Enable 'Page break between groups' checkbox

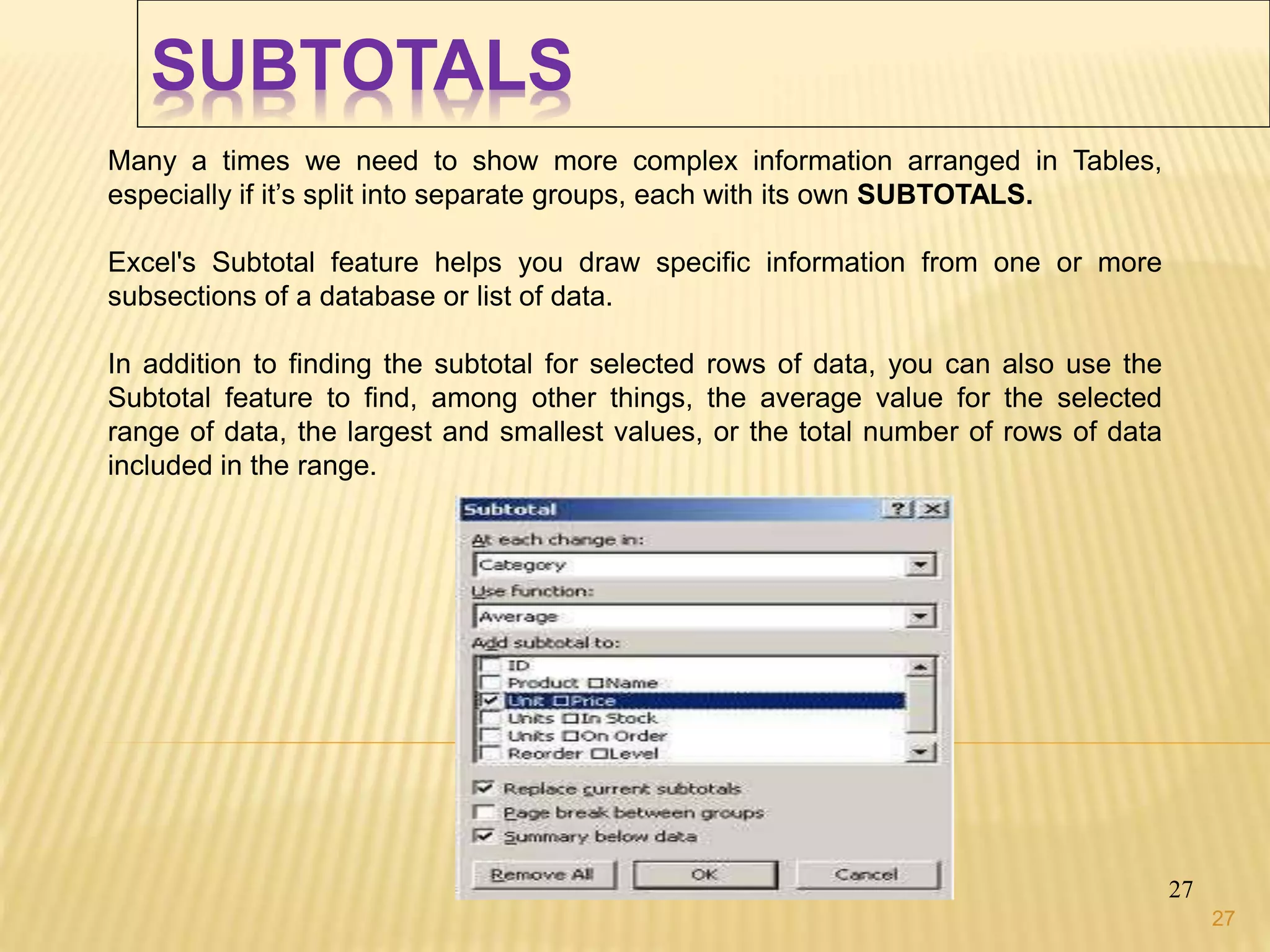483,812
